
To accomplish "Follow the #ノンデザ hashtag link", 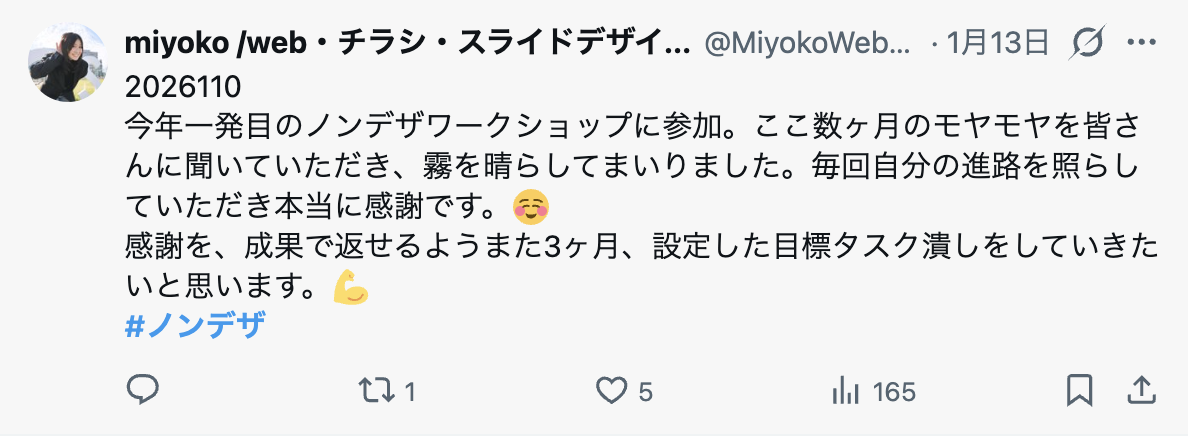I will pyautogui.click(x=195, y=326).
